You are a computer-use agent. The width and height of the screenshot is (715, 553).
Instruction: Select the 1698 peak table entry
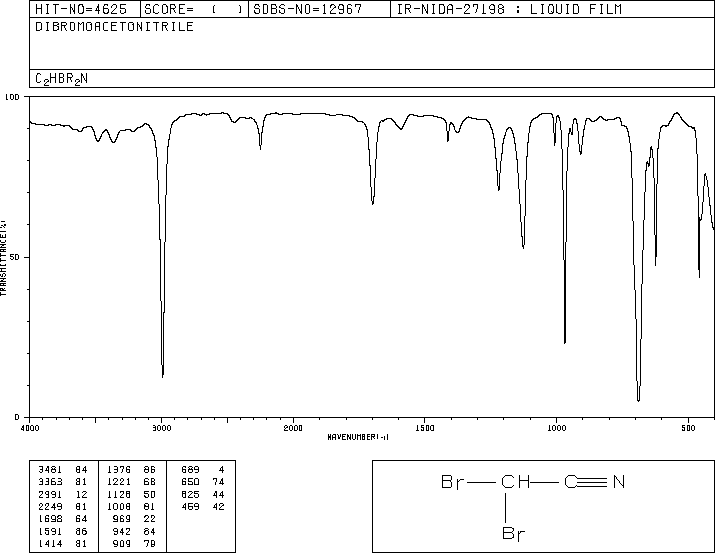(x=62, y=519)
